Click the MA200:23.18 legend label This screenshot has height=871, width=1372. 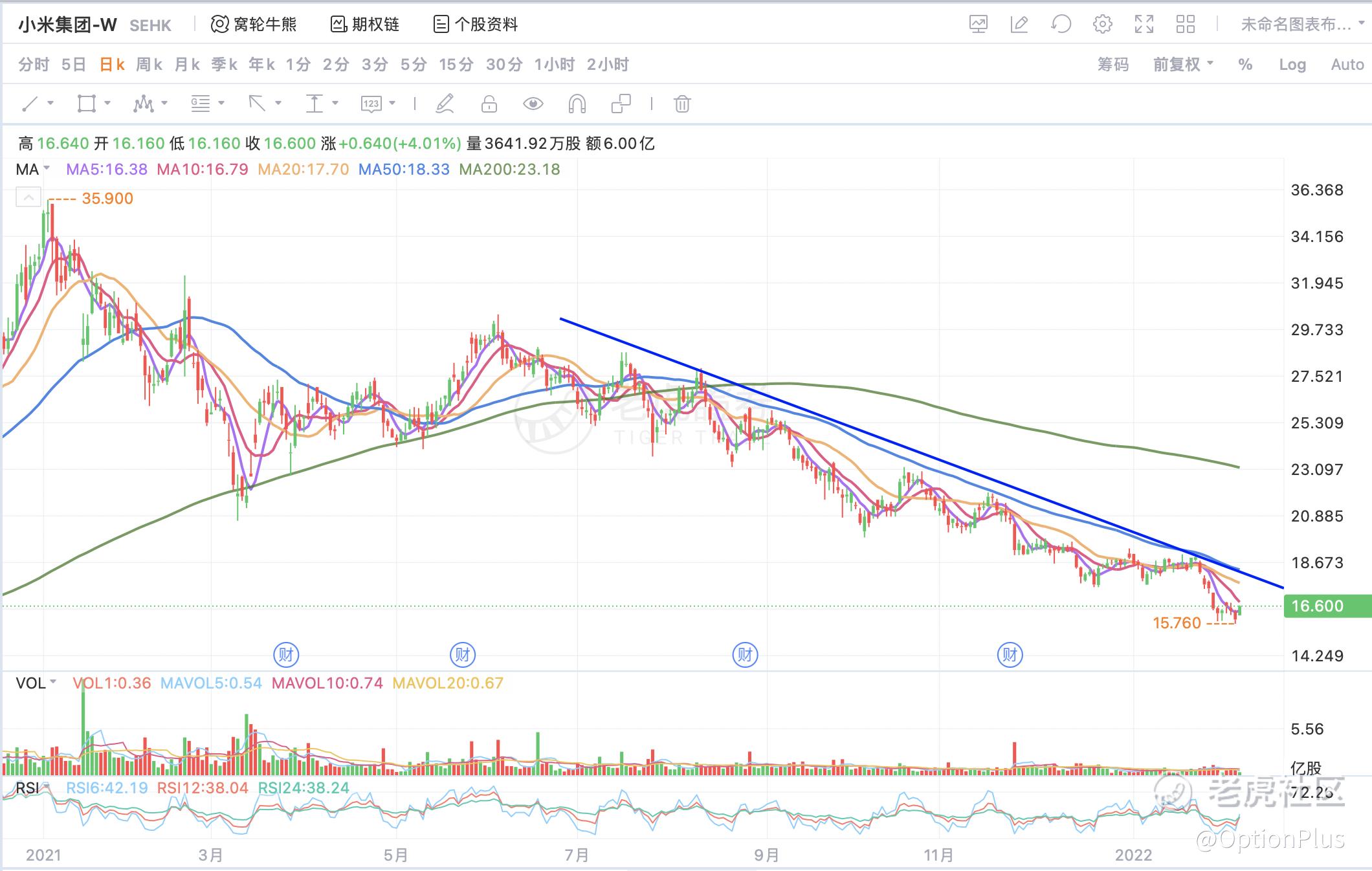pyautogui.click(x=509, y=170)
